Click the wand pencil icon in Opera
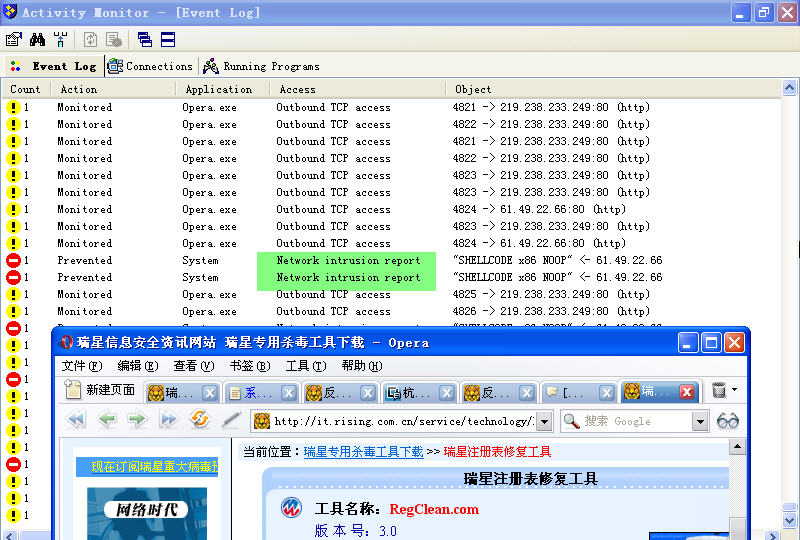800x540 pixels. (x=231, y=420)
